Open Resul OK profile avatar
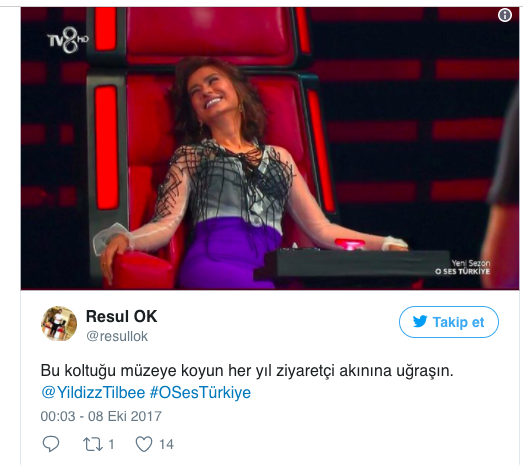Screen dimensions: 523x470 point(59,324)
